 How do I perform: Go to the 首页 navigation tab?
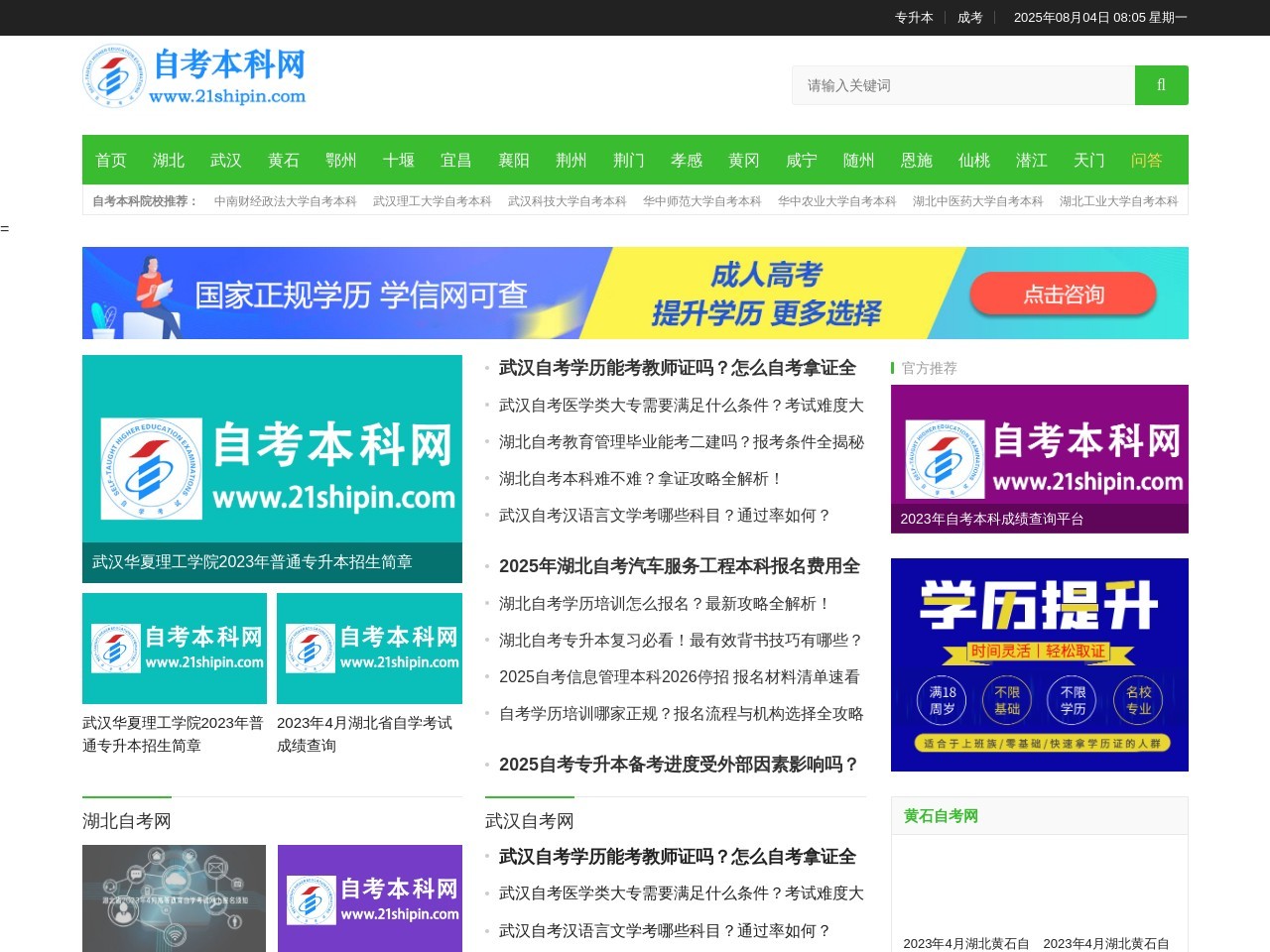coord(111,160)
